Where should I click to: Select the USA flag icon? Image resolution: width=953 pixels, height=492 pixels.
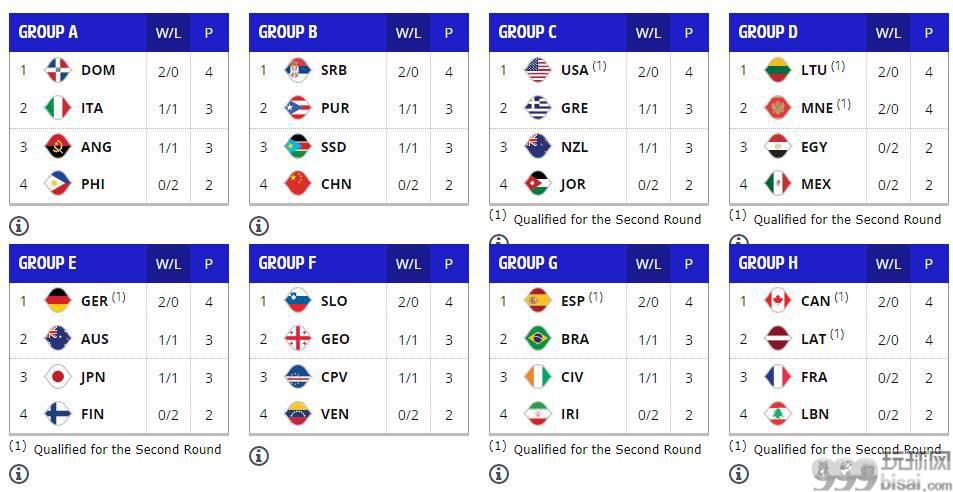click(x=538, y=70)
